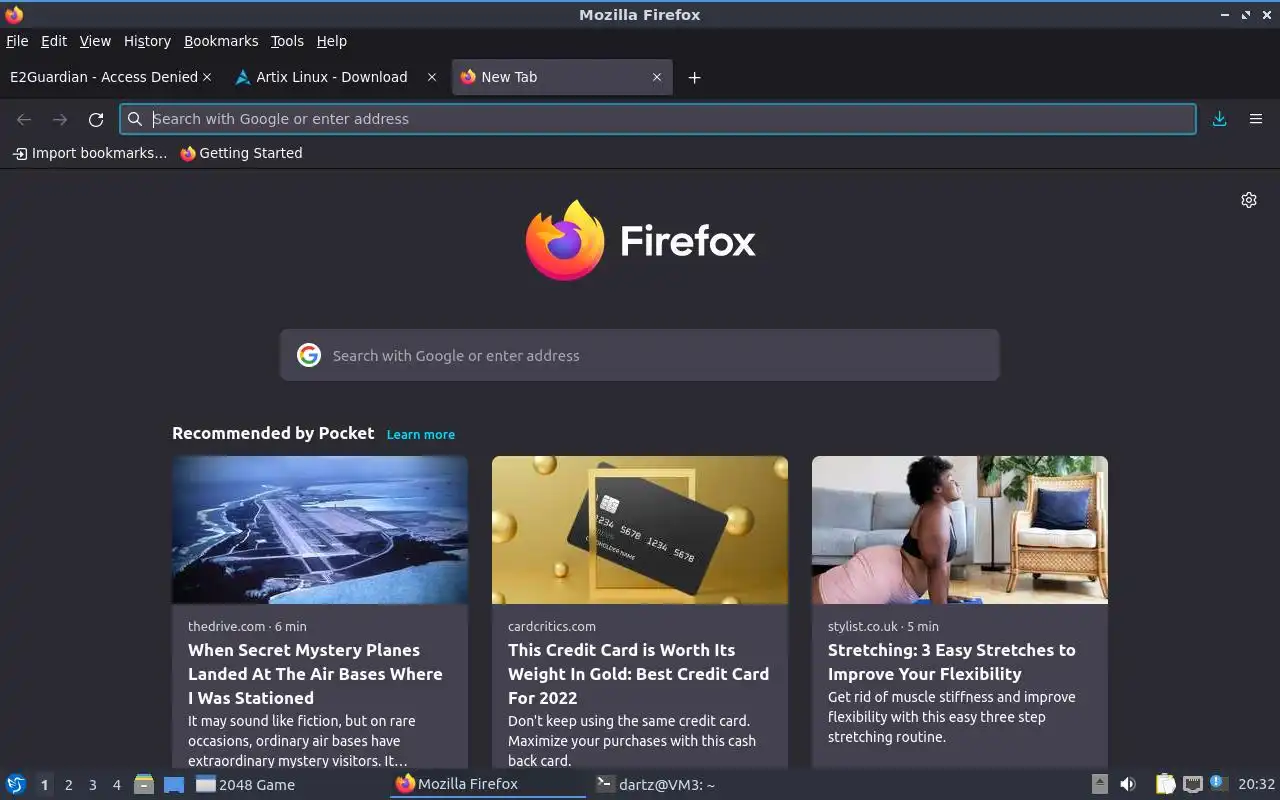Switch to workspace 2
The height and width of the screenshot is (800, 1280).
point(68,785)
